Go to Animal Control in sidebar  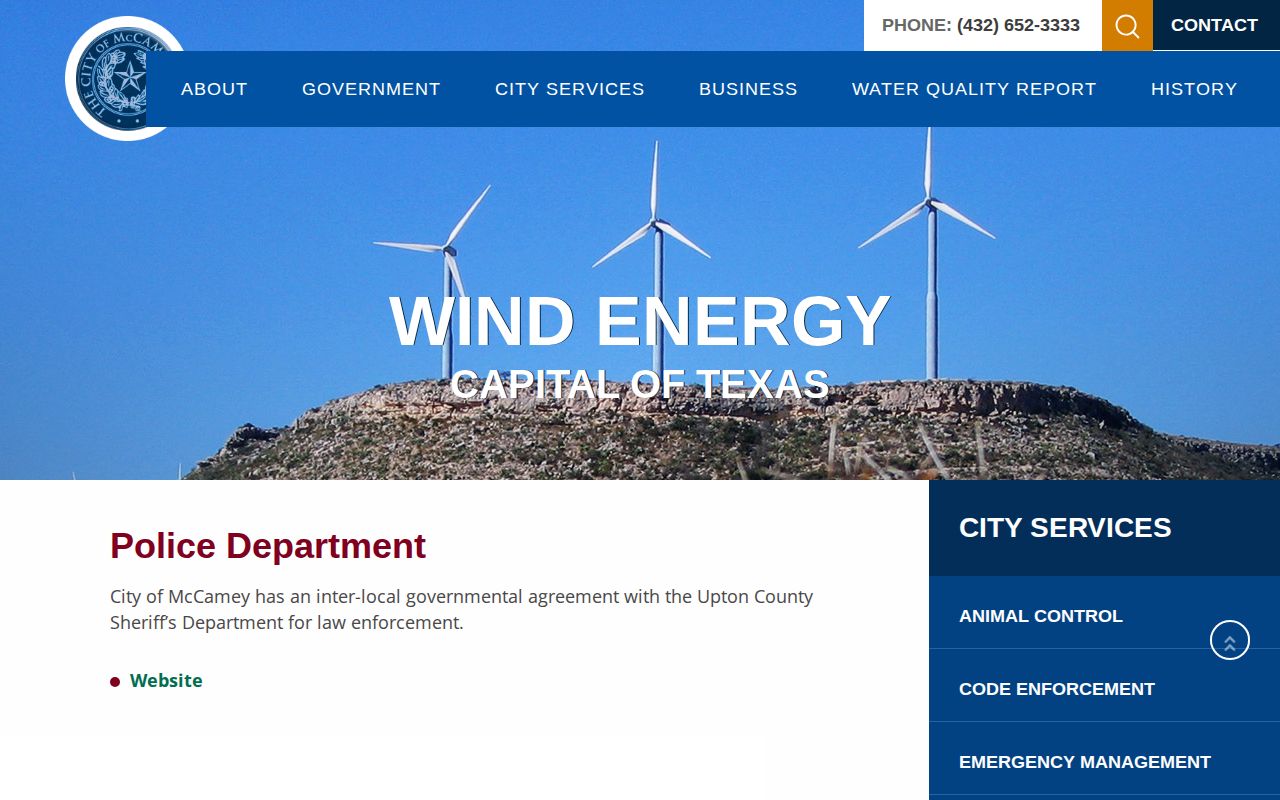[x=1104, y=616]
